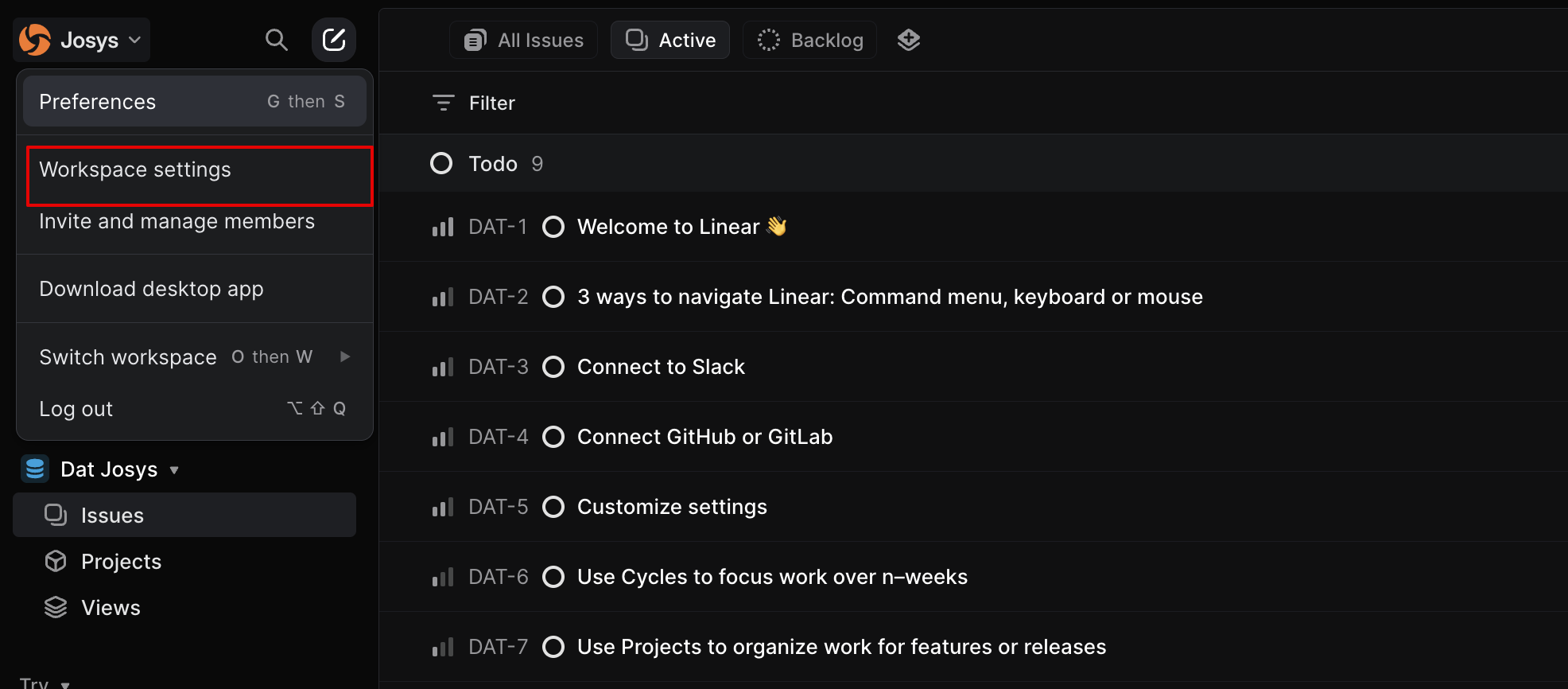Choose Log out from the menu

76,409
